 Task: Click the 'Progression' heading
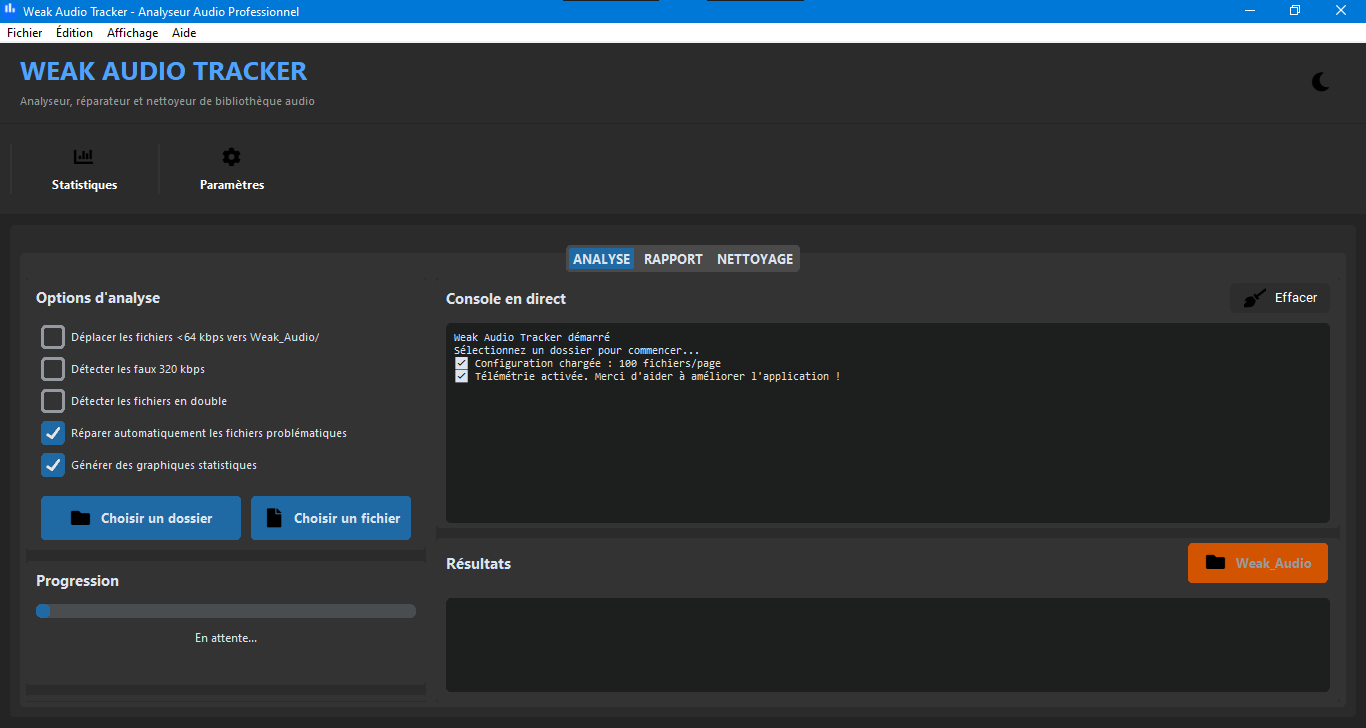pyautogui.click(x=77, y=581)
